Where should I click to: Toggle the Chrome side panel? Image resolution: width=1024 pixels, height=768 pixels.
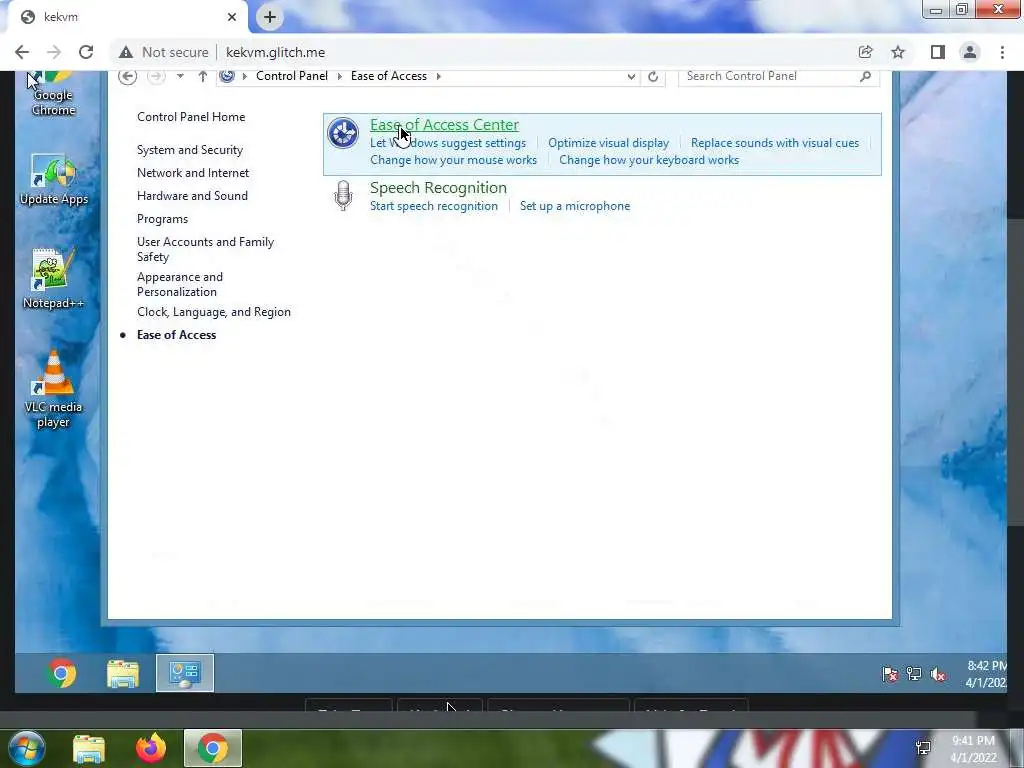938,52
